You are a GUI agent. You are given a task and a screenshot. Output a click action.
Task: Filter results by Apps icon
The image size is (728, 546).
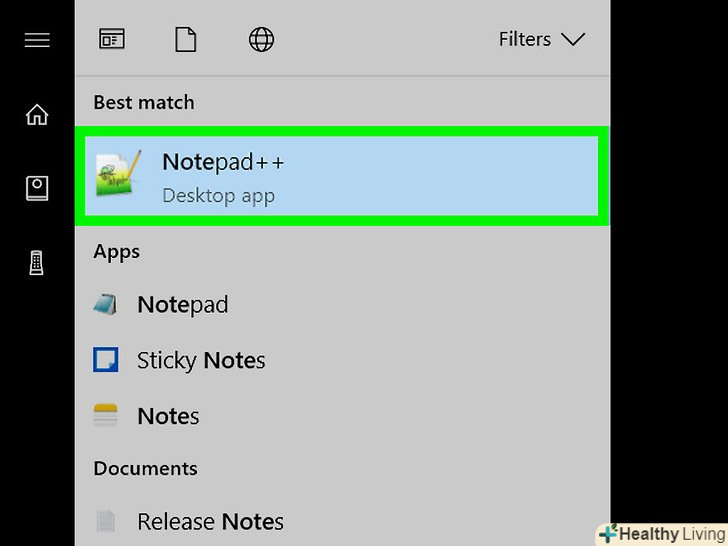coord(112,39)
